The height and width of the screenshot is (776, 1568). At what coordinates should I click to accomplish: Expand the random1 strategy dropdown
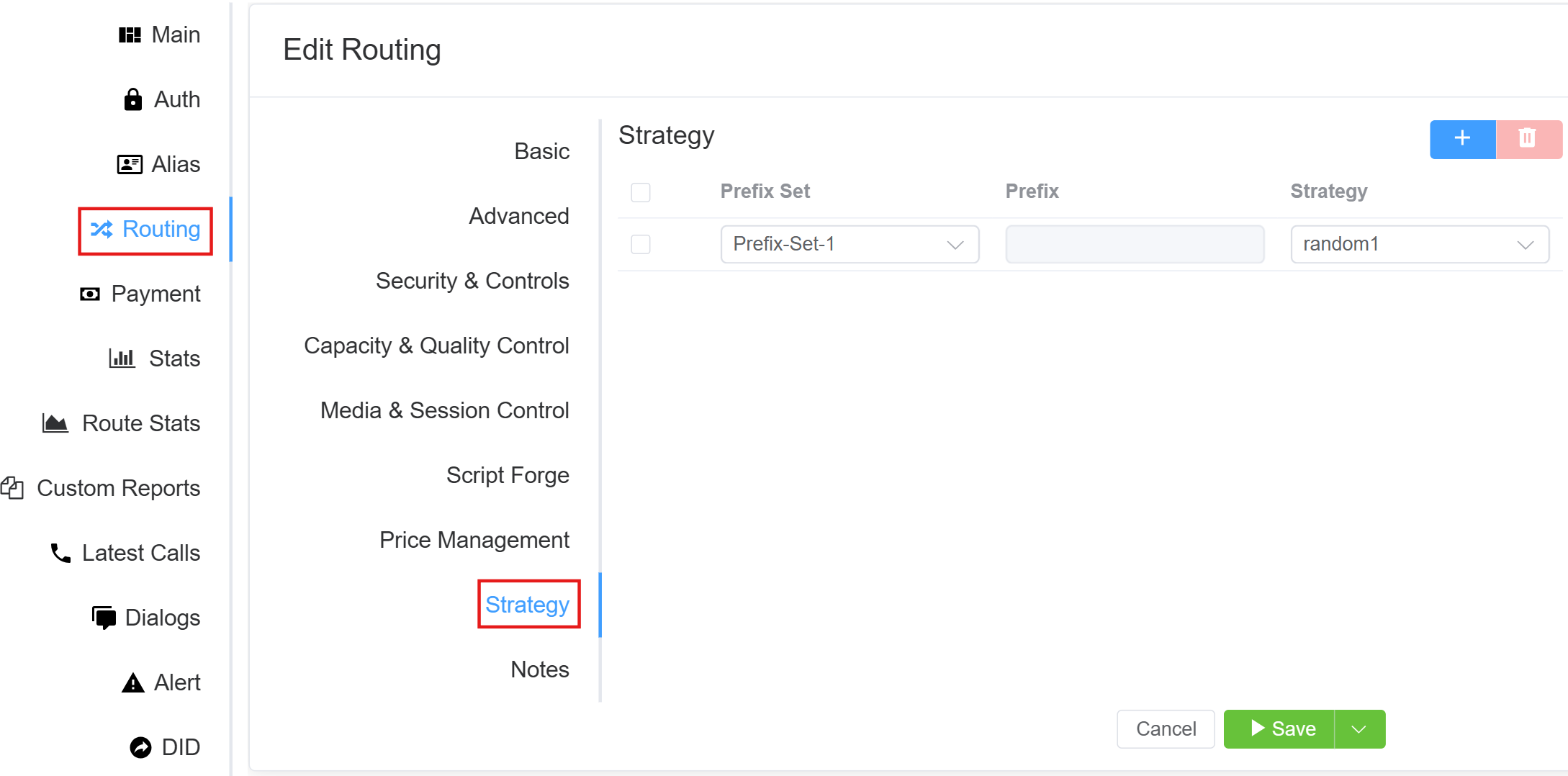tap(1419, 244)
